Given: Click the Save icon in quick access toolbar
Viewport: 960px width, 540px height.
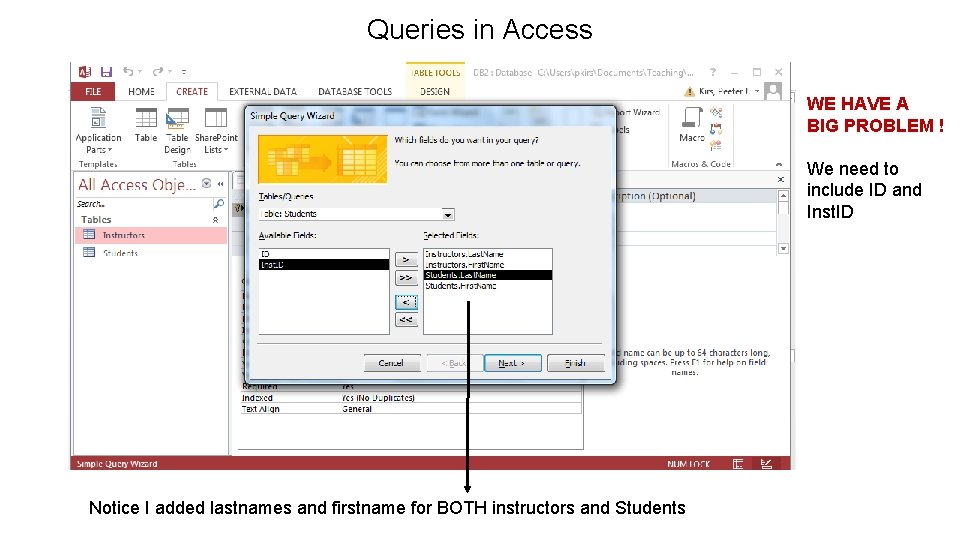Looking at the screenshot, I should click(106, 72).
